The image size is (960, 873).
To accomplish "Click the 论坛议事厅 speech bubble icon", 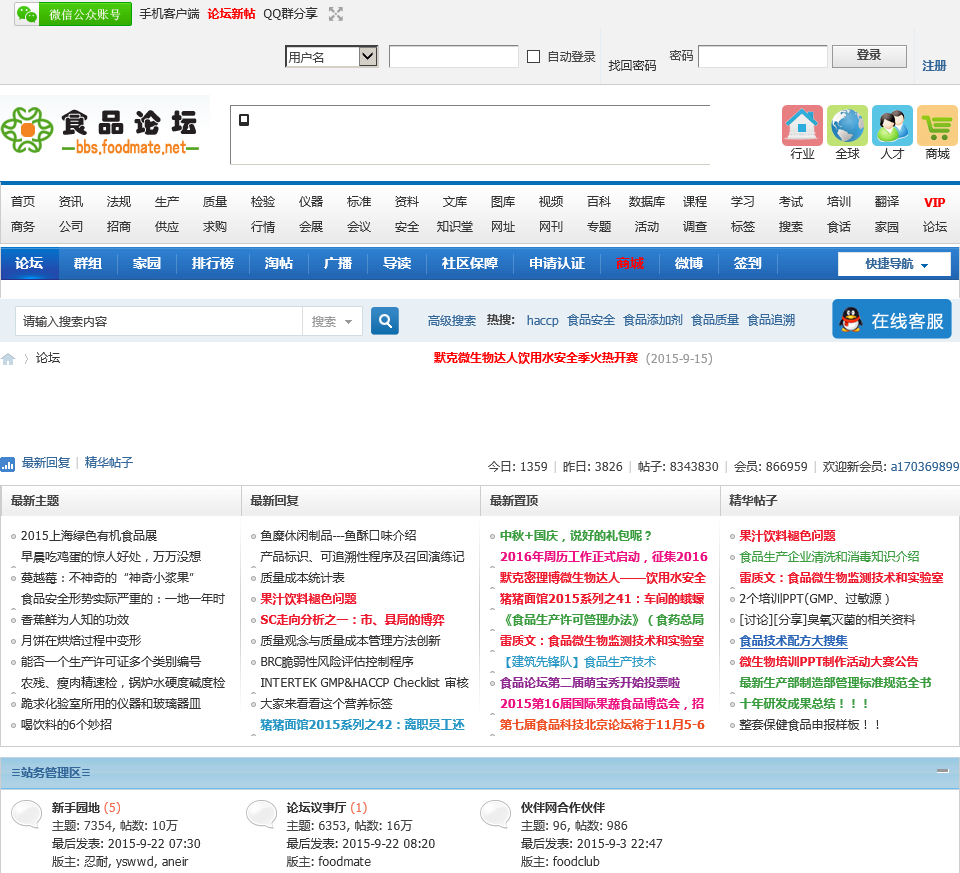I will [x=261, y=814].
